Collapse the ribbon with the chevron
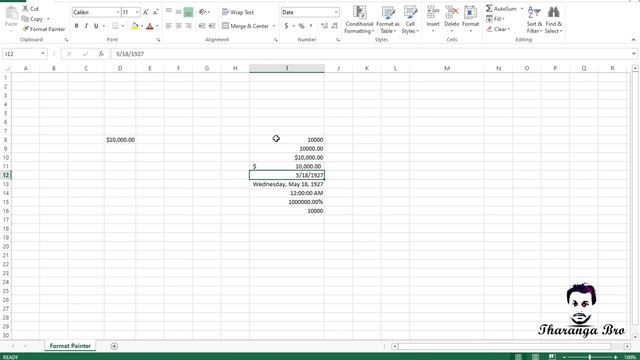Image resolution: width=640 pixels, height=360 pixels. [x=633, y=40]
